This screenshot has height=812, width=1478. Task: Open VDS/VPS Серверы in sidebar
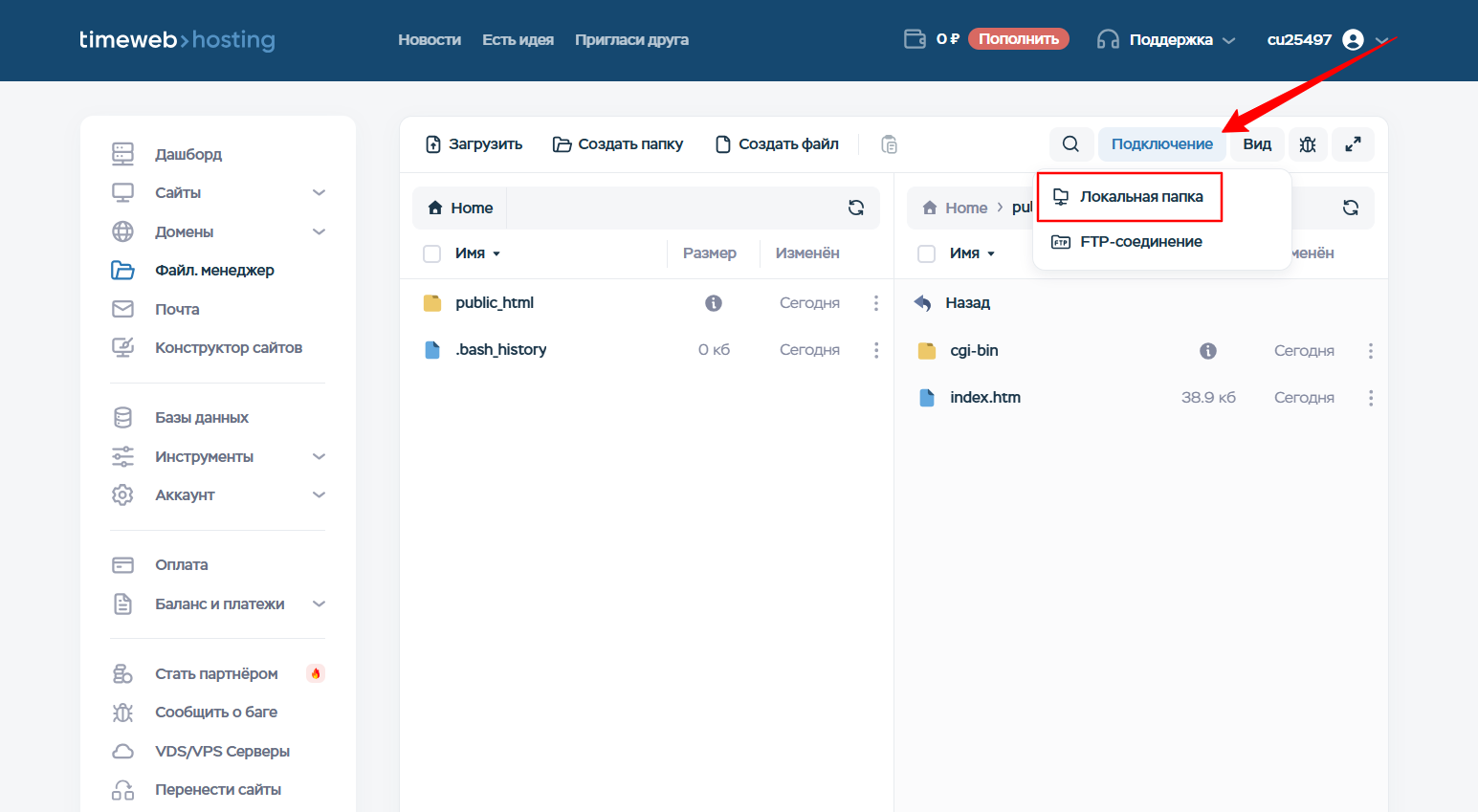[x=222, y=751]
